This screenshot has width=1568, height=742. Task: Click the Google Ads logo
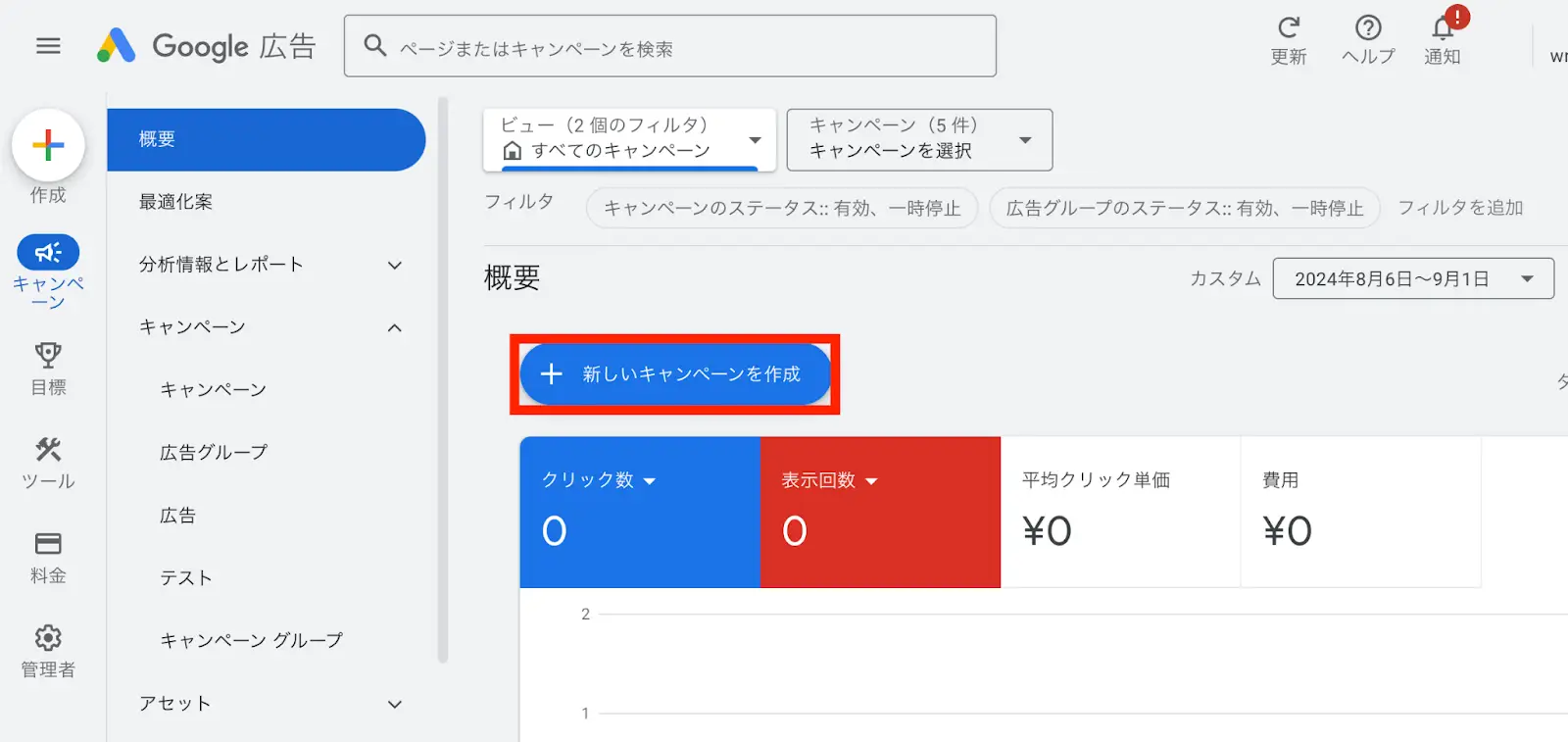206,46
